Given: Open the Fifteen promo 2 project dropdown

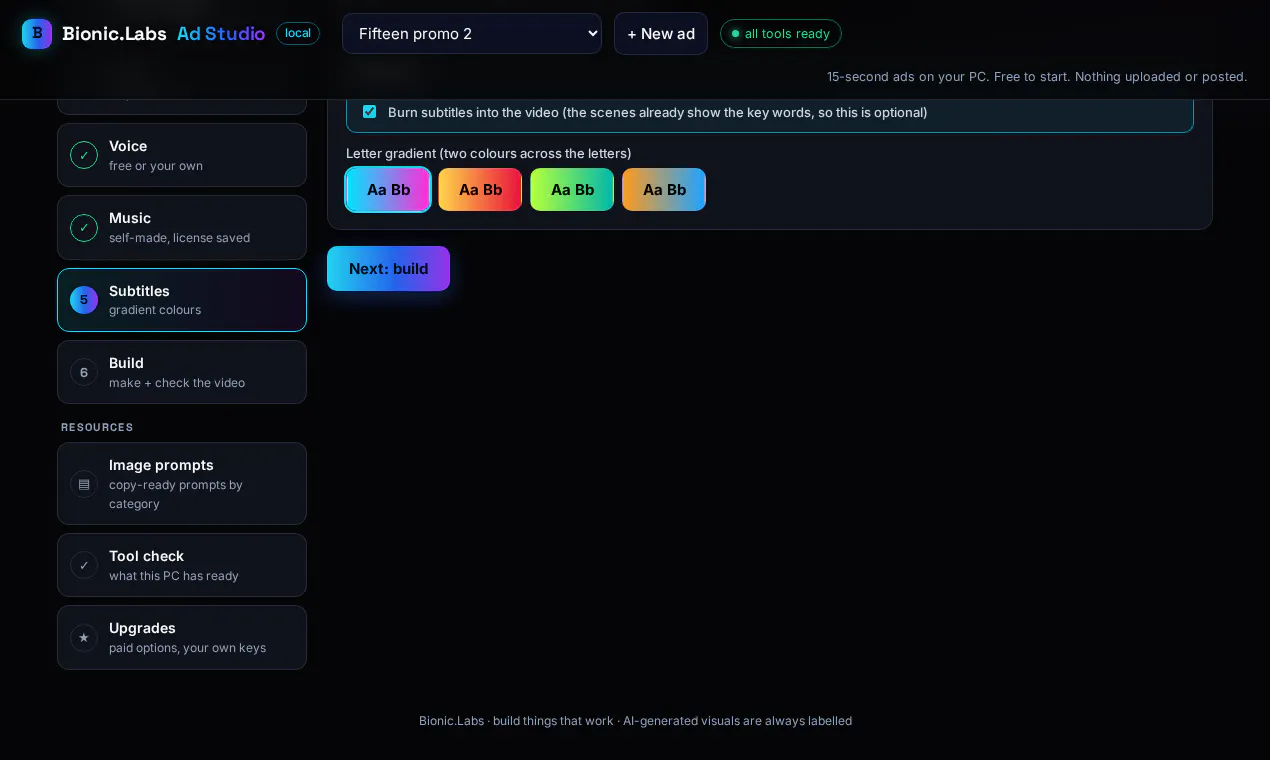Looking at the screenshot, I should [x=472, y=33].
